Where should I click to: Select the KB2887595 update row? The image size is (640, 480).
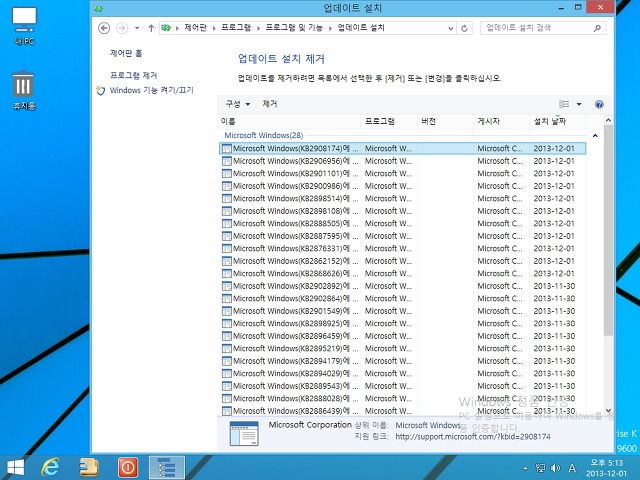(402, 236)
